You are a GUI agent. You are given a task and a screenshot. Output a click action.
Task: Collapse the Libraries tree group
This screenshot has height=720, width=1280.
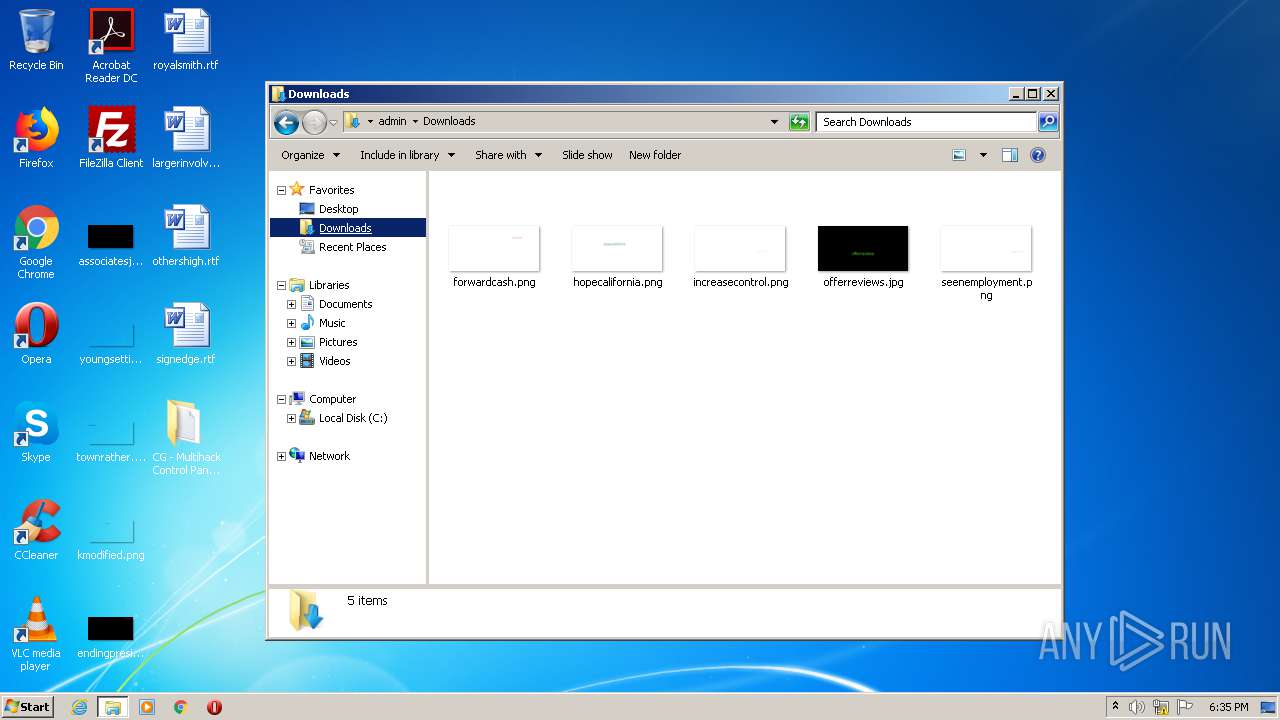281,285
